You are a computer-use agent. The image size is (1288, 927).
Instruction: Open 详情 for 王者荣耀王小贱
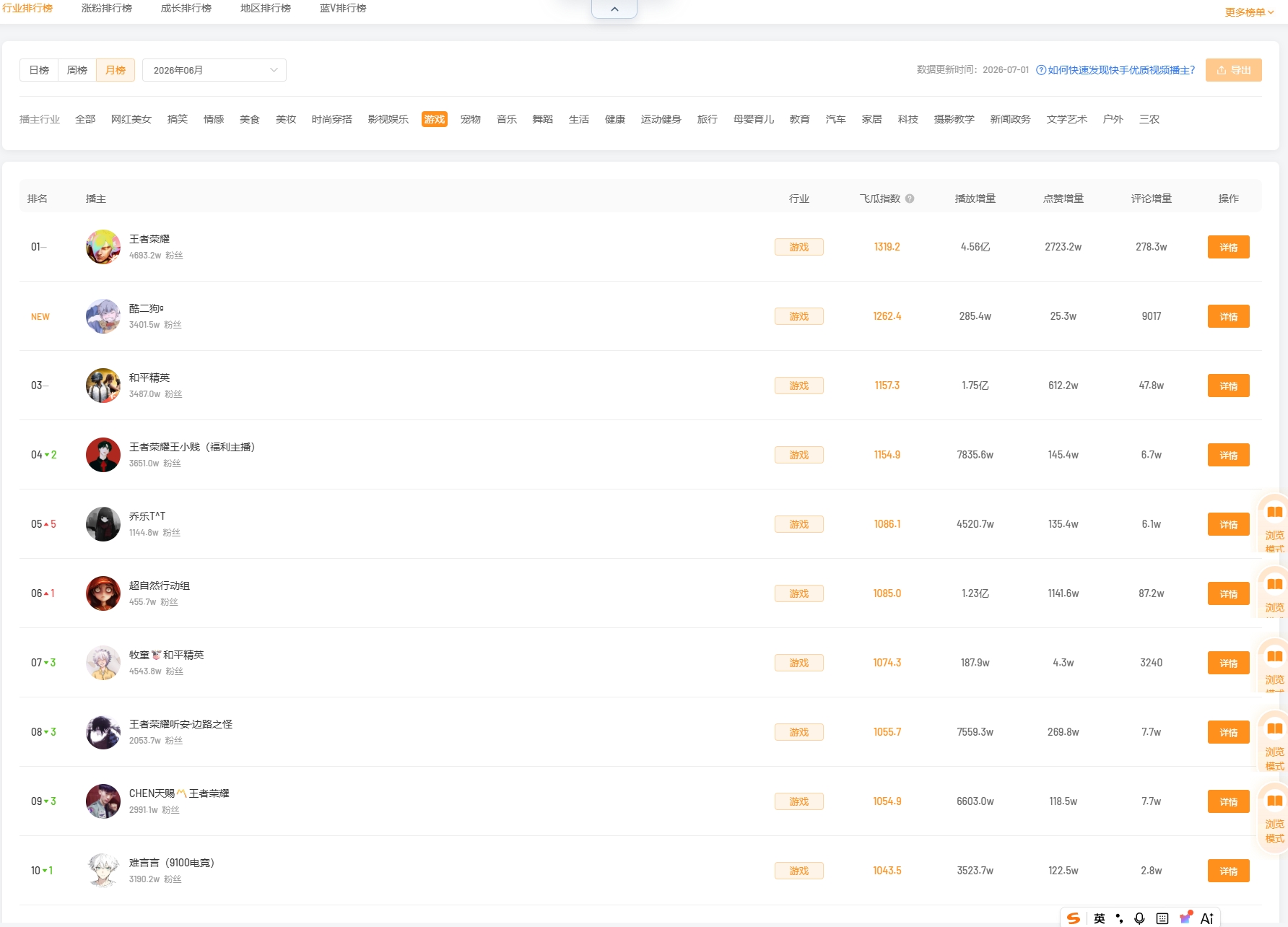click(1229, 455)
